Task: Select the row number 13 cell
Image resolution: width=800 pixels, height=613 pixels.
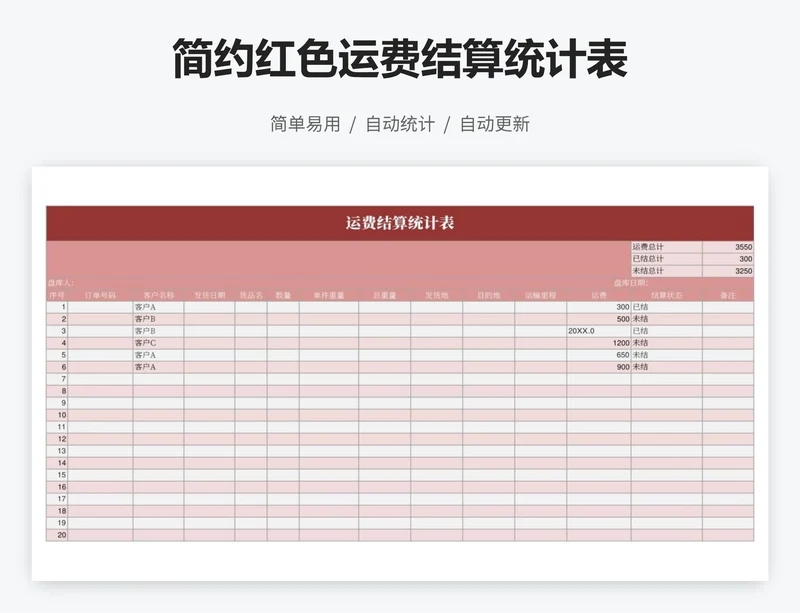Action: (57, 451)
